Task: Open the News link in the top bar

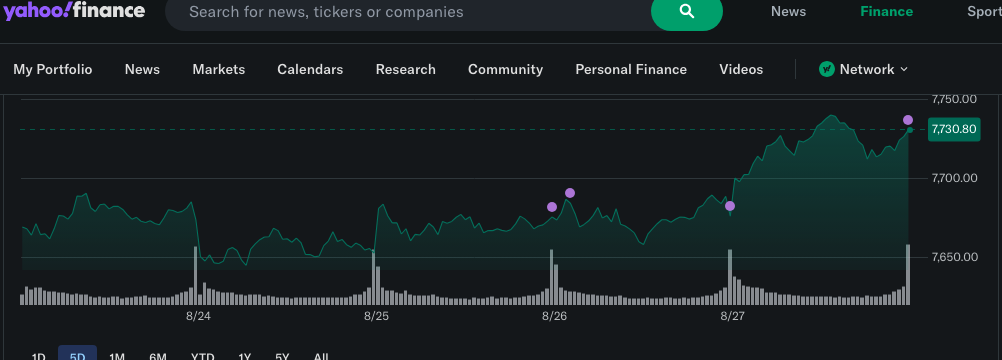Action: coord(788,12)
